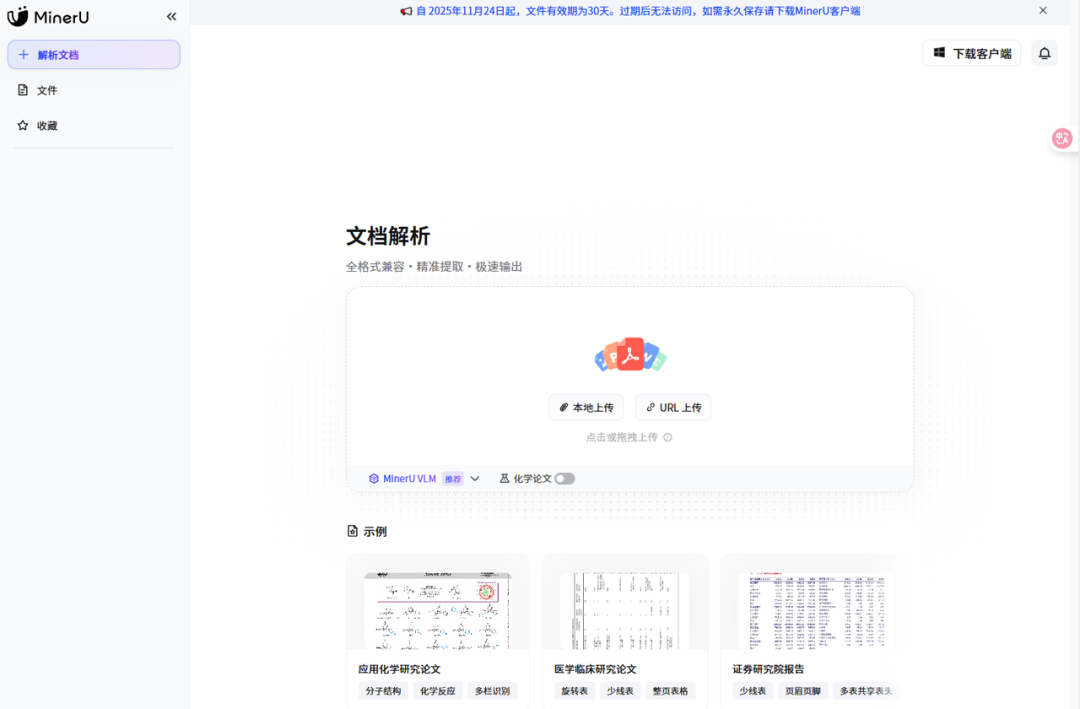Open the 应用化学研究论文 example thumbnail
The image size is (1080, 709).
coord(437,610)
